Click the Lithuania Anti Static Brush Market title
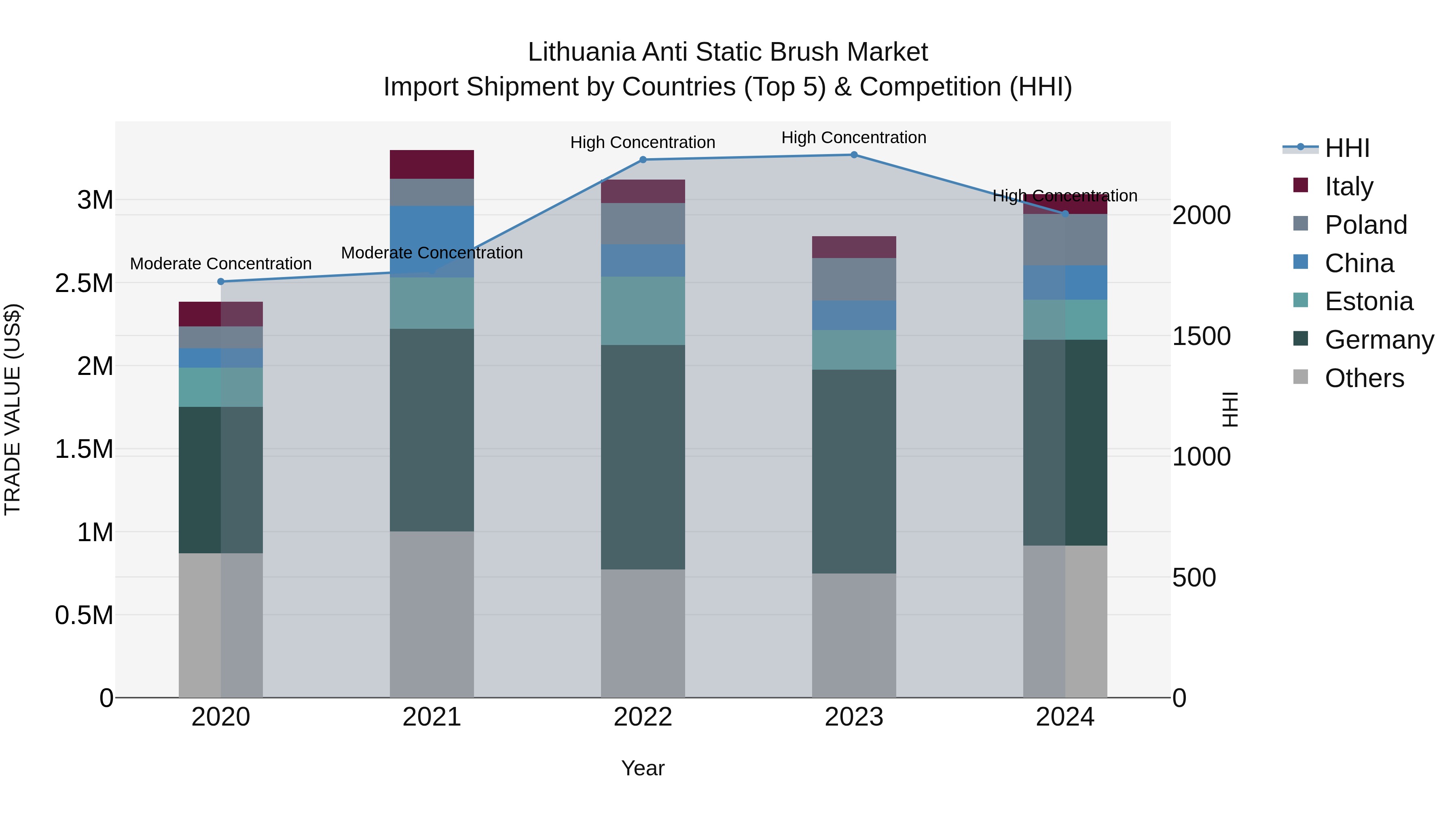The image size is (1456, 819). point(728,52)
